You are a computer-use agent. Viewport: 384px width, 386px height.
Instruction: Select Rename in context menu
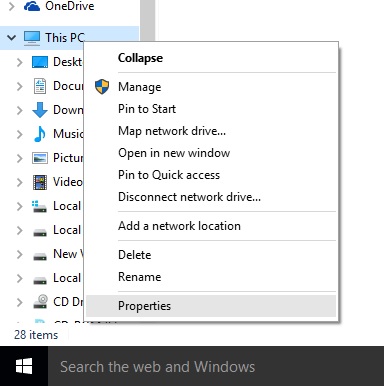click(x=211, y=277)
